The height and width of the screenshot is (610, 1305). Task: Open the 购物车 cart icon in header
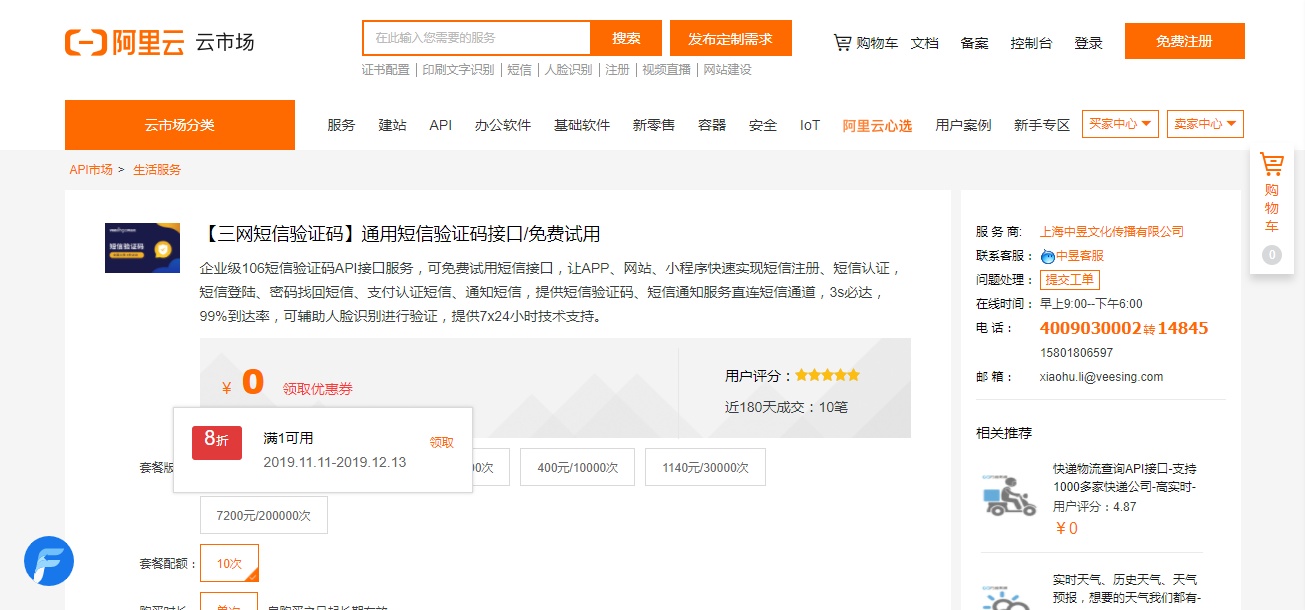point(842,42)
